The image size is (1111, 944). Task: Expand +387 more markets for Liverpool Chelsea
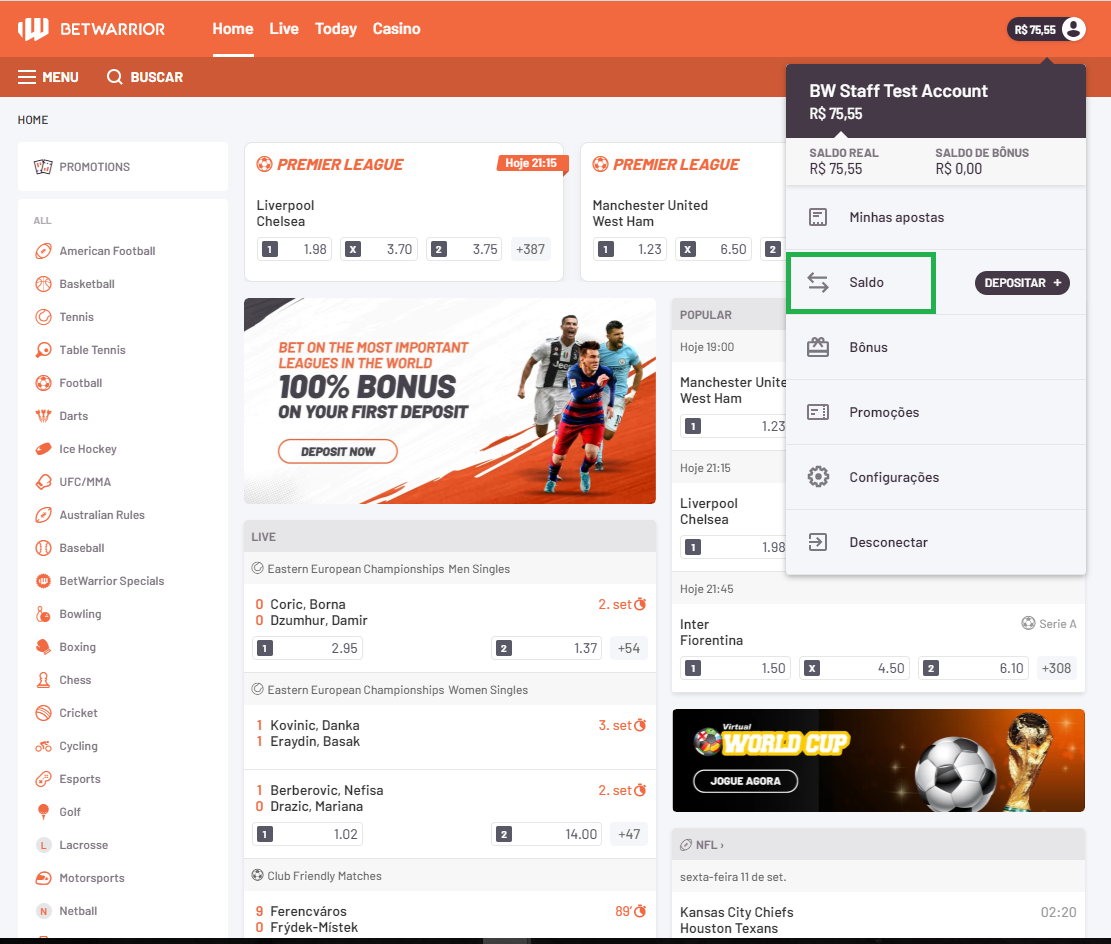pos(530,249)
